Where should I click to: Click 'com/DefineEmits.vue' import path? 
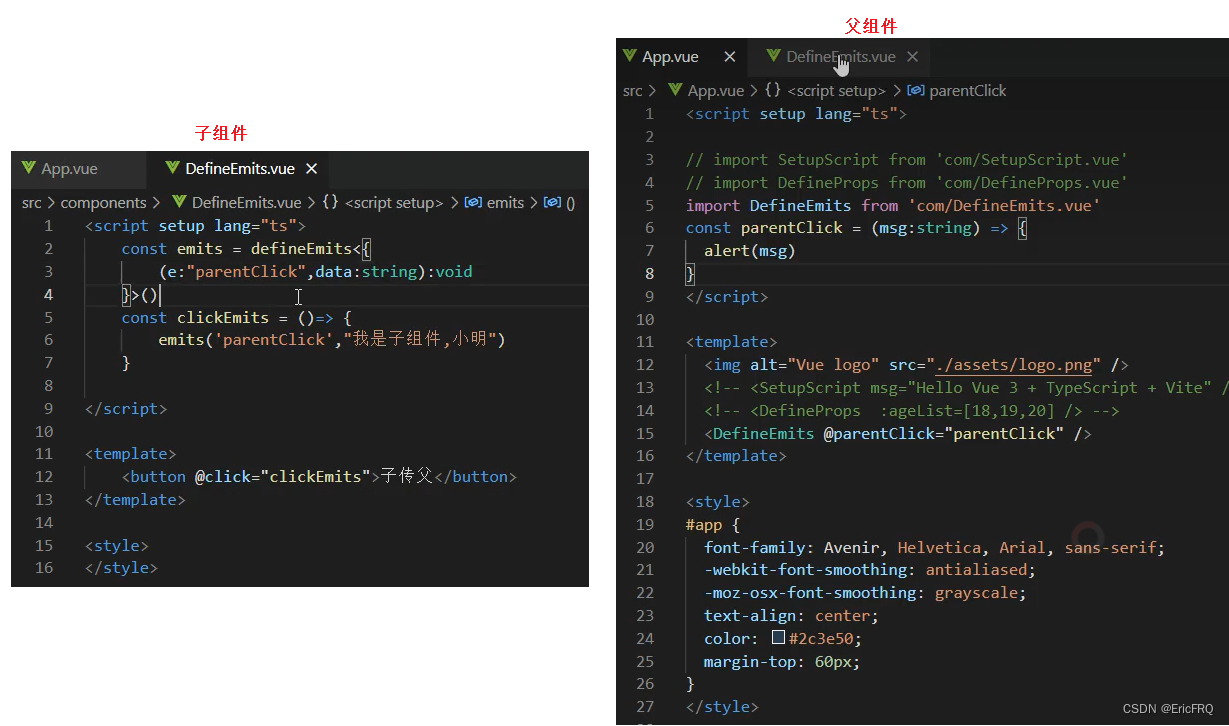coord(1004,205)
